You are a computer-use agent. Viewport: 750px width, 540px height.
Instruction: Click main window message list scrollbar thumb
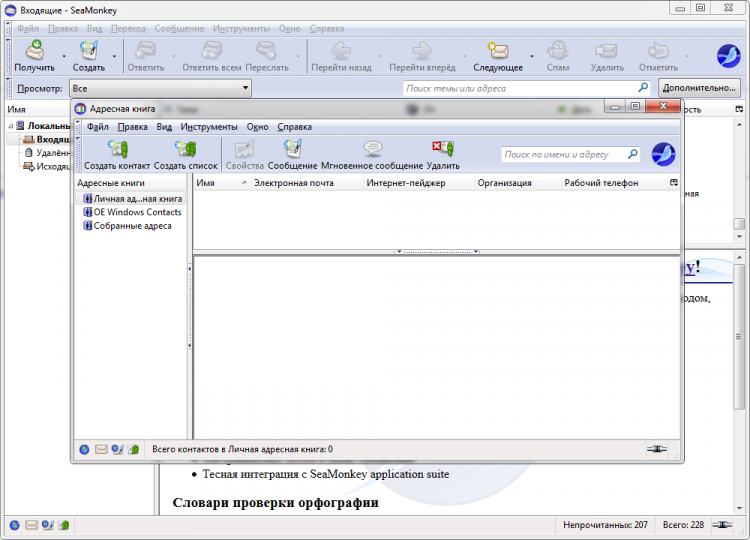point(739,224)
